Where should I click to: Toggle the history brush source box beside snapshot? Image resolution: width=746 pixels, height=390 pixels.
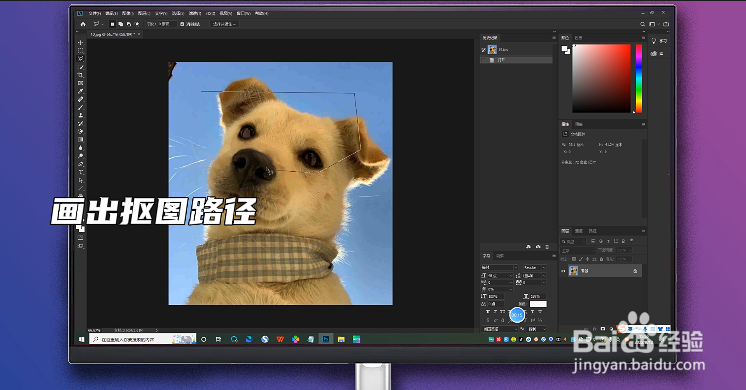(x=483, y=49)
